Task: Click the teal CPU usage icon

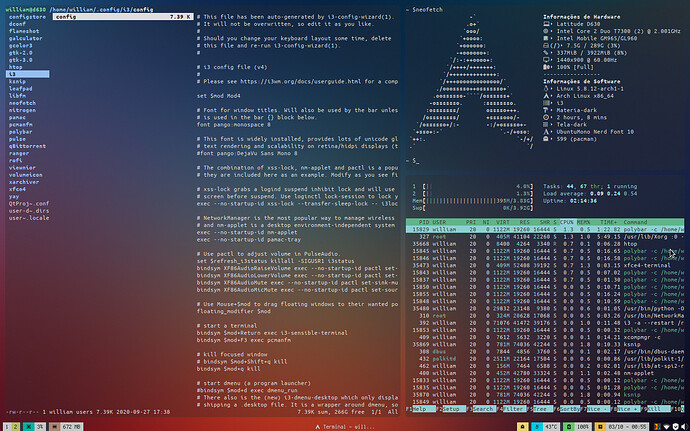Action: point(28,427)
